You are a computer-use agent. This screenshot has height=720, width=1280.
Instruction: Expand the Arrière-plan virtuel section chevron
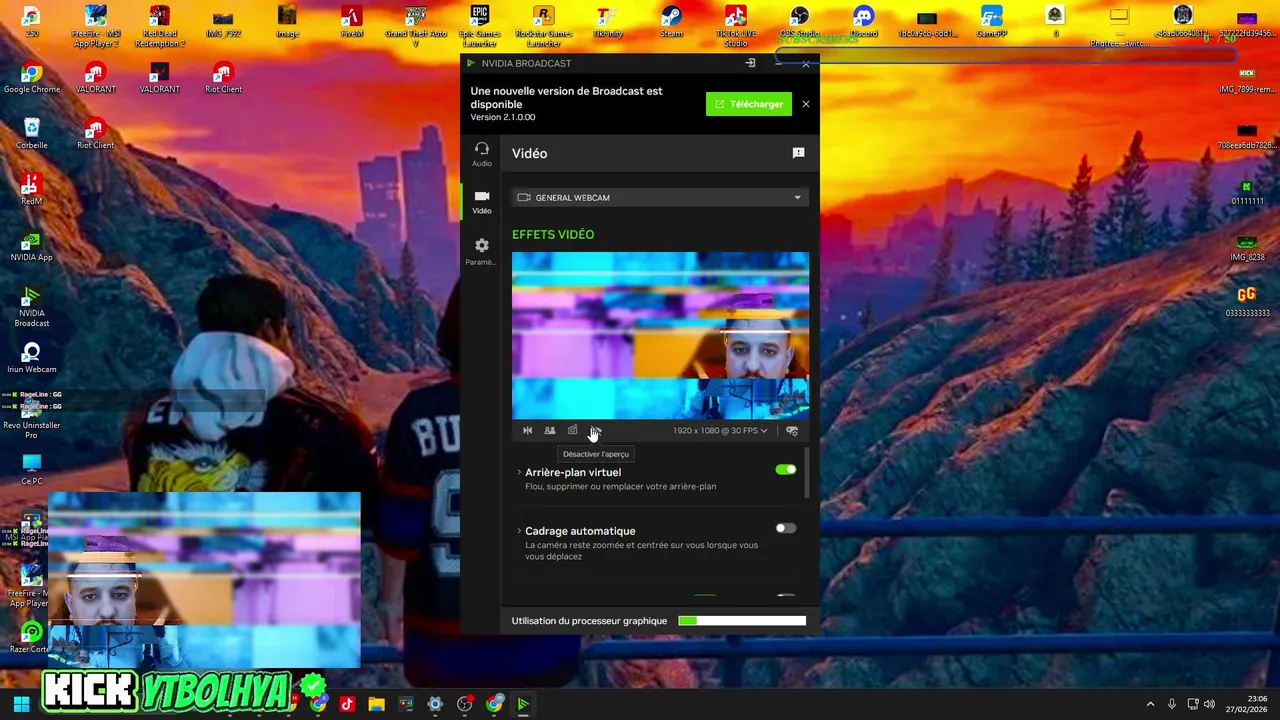519,472
